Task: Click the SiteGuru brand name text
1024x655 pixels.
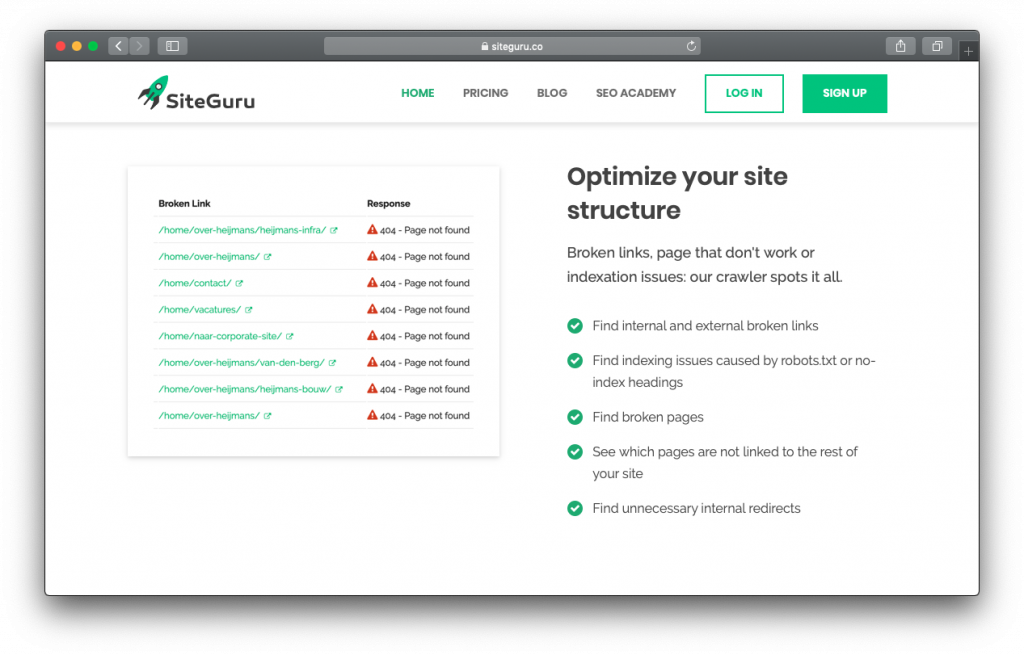Action: coord(210,101)
